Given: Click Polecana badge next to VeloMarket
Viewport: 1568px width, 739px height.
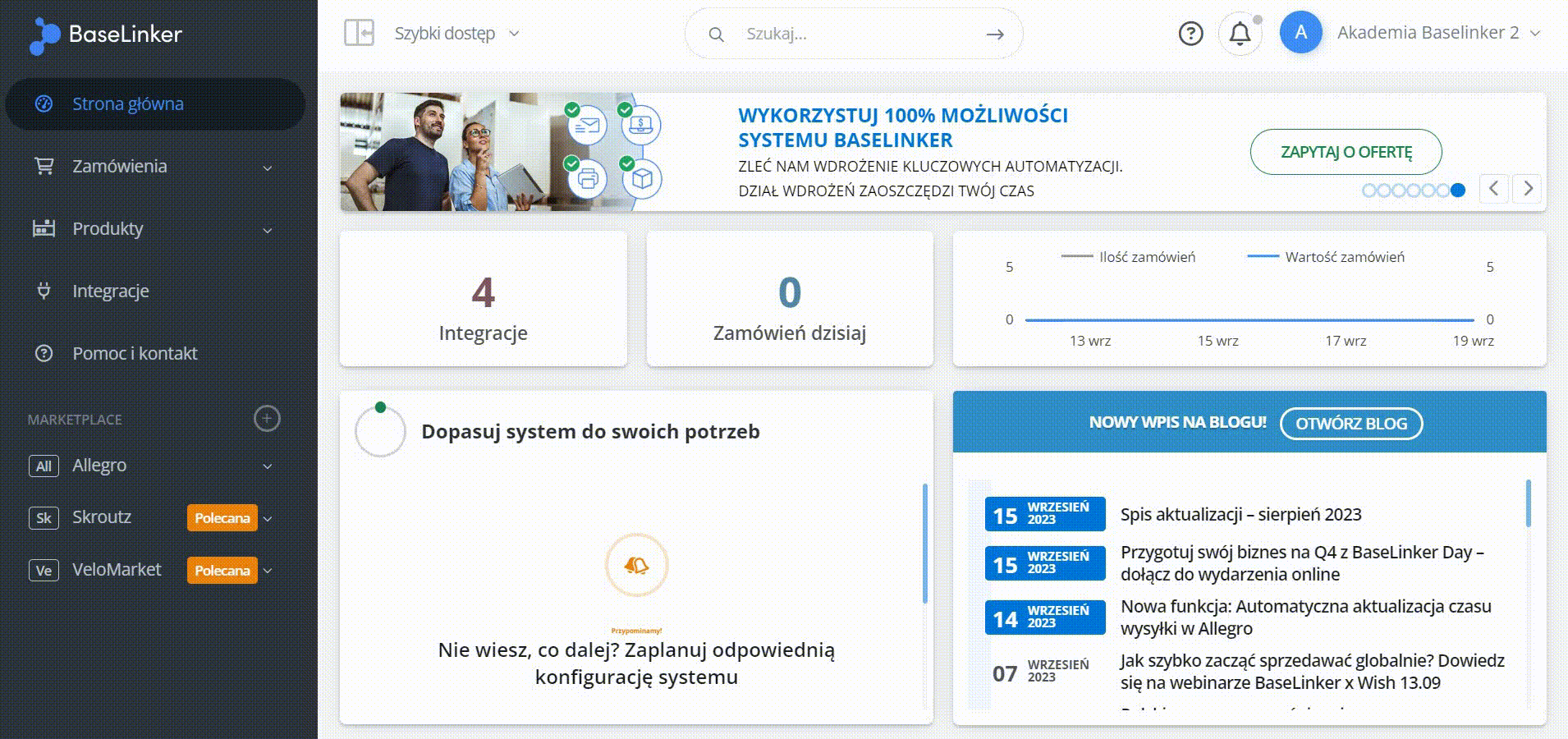Looking at the screenshot, I should pos(222,571).
